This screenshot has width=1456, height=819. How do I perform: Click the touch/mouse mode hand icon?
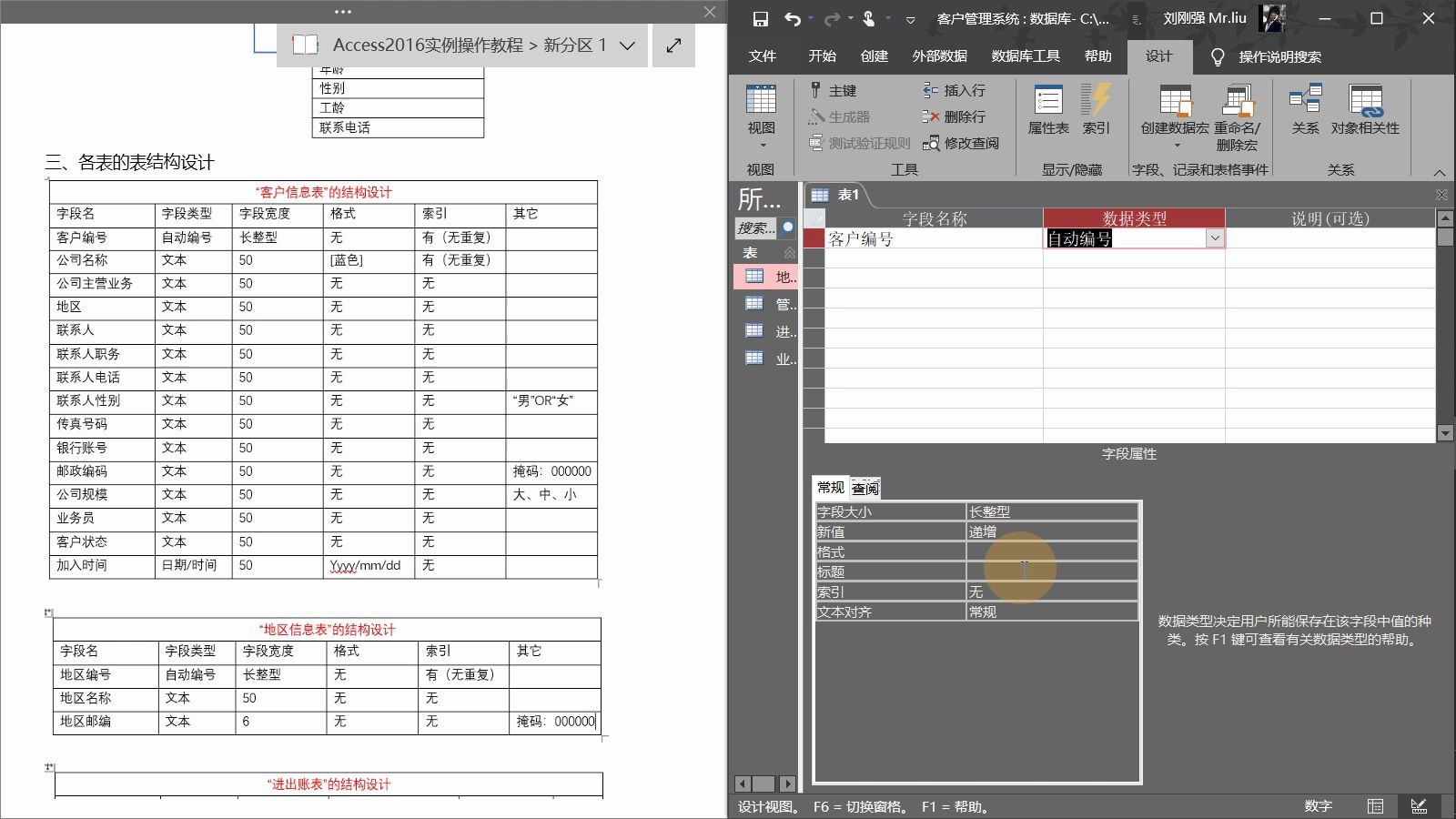(868, 18)
